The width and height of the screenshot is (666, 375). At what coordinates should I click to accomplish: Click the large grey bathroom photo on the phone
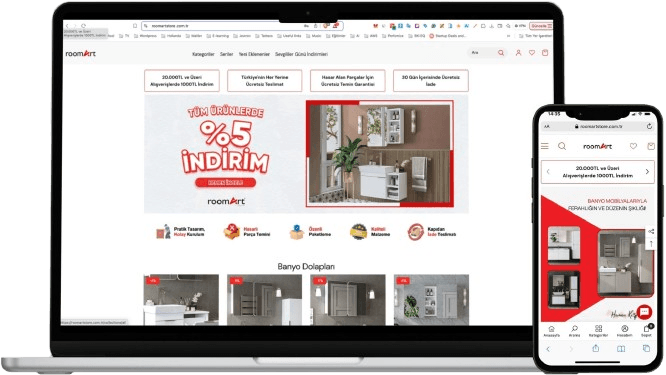[x=625, y=262]
